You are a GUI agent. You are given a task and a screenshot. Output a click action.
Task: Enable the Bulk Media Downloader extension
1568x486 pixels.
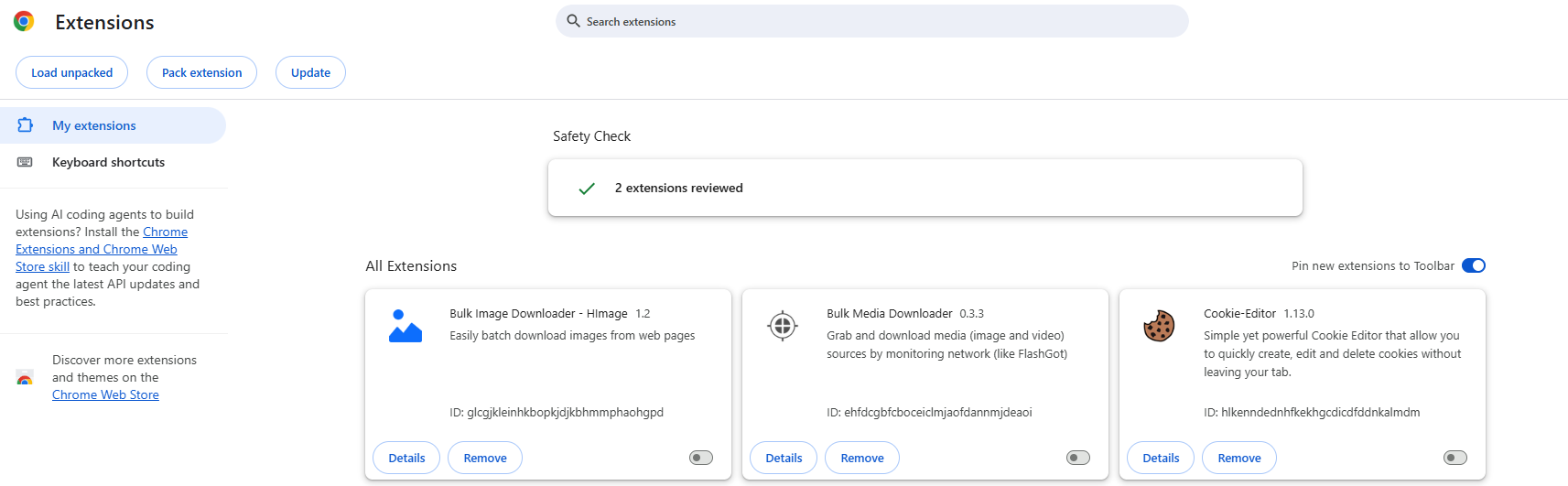coord(1078,458)
